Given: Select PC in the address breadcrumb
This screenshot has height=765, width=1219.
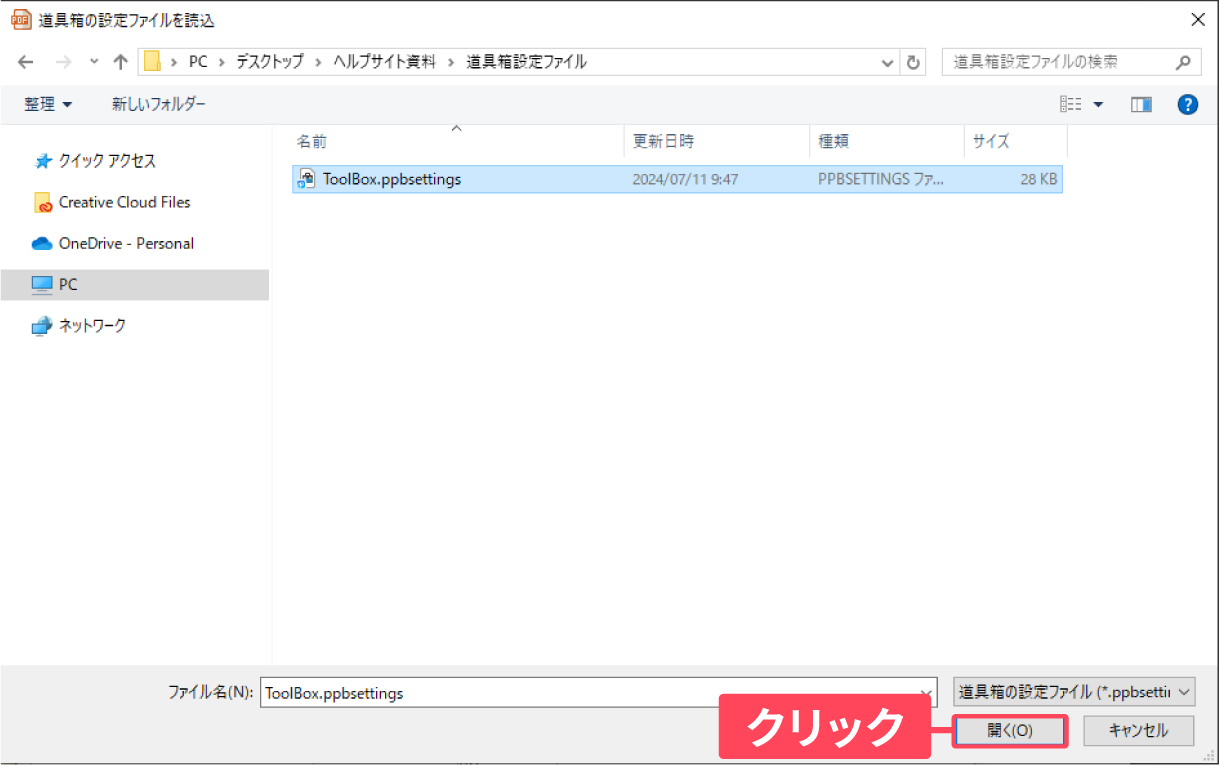Looking at the screenshot, I should pos(198,62).
